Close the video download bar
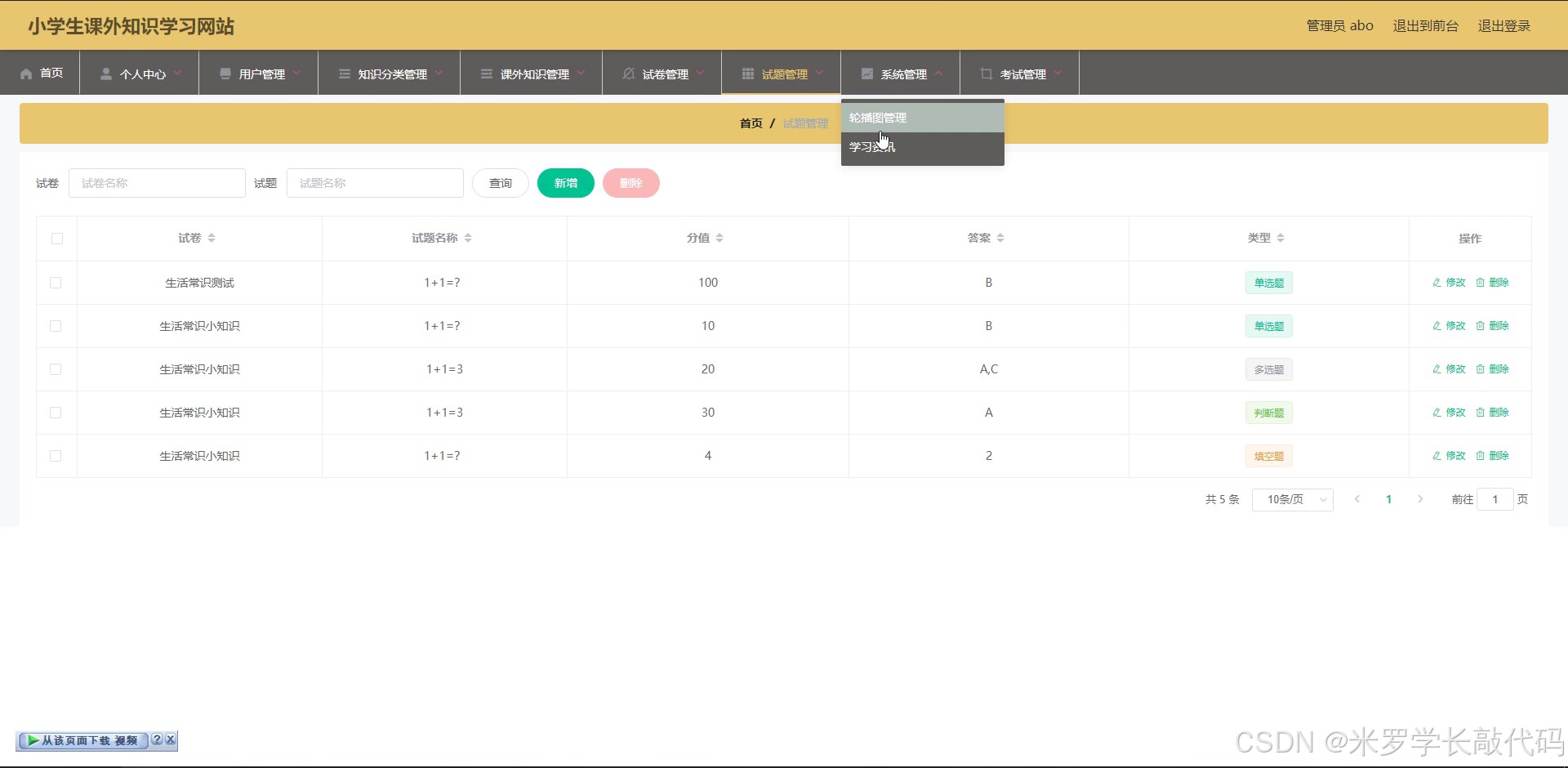This screenshot has height=768, width=1568. (x=170, y=739)
